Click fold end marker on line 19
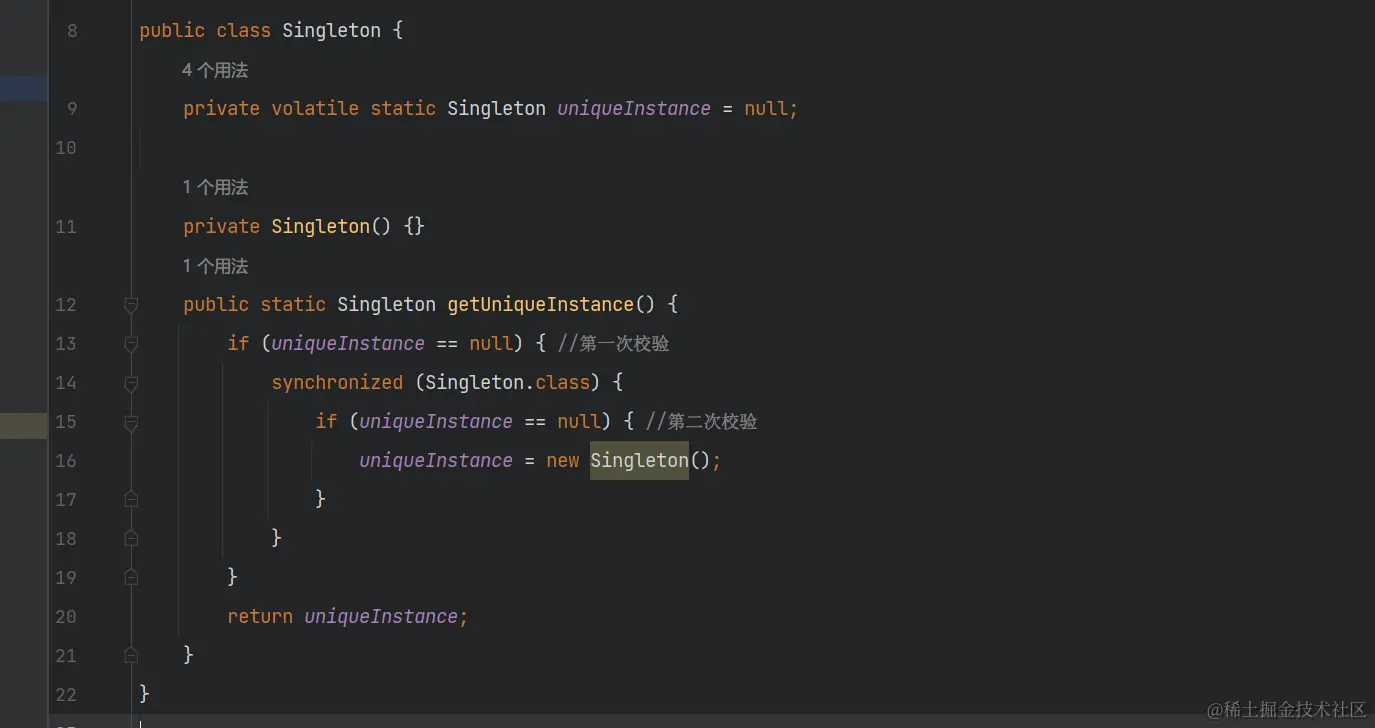 pyautogui.click(x=131, y=577)
